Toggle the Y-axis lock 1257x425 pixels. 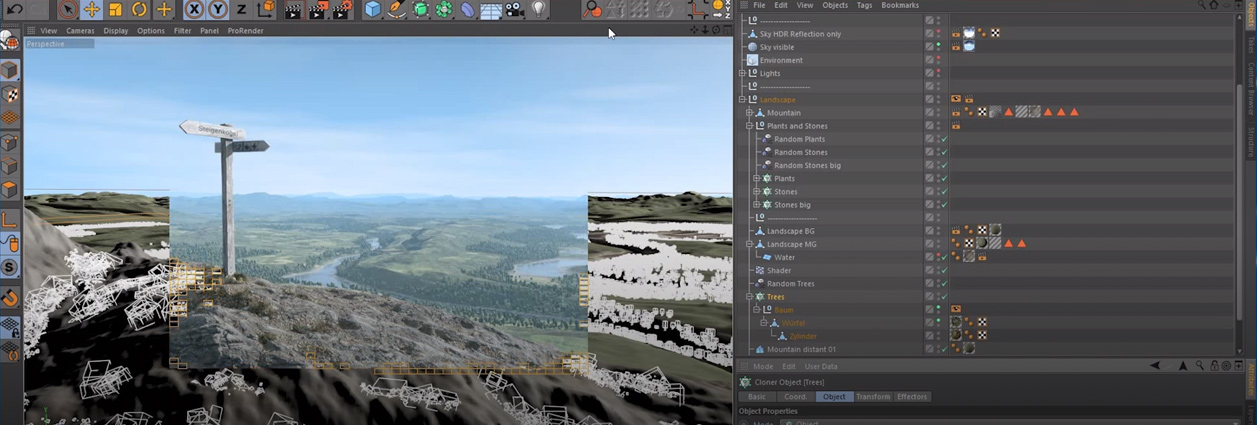[x=217, y=9]
